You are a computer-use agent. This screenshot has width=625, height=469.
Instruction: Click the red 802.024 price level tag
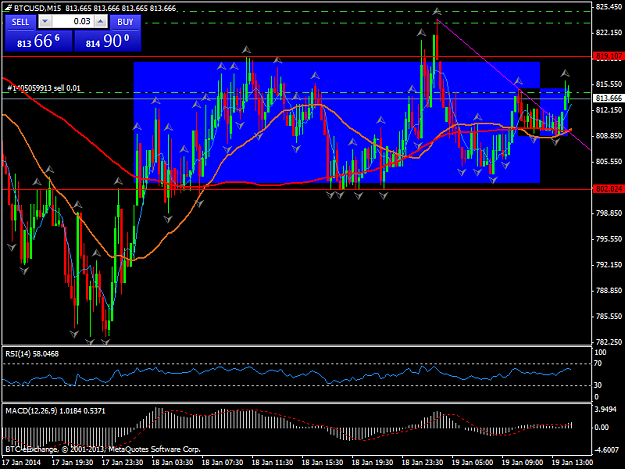(x=608, y=189)
